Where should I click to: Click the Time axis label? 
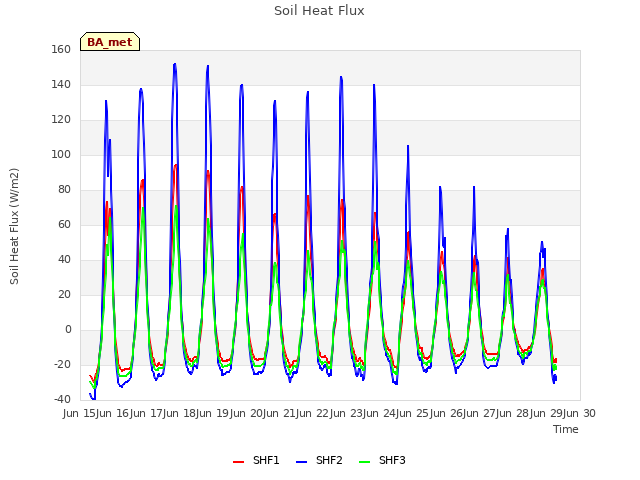[566, 429]
